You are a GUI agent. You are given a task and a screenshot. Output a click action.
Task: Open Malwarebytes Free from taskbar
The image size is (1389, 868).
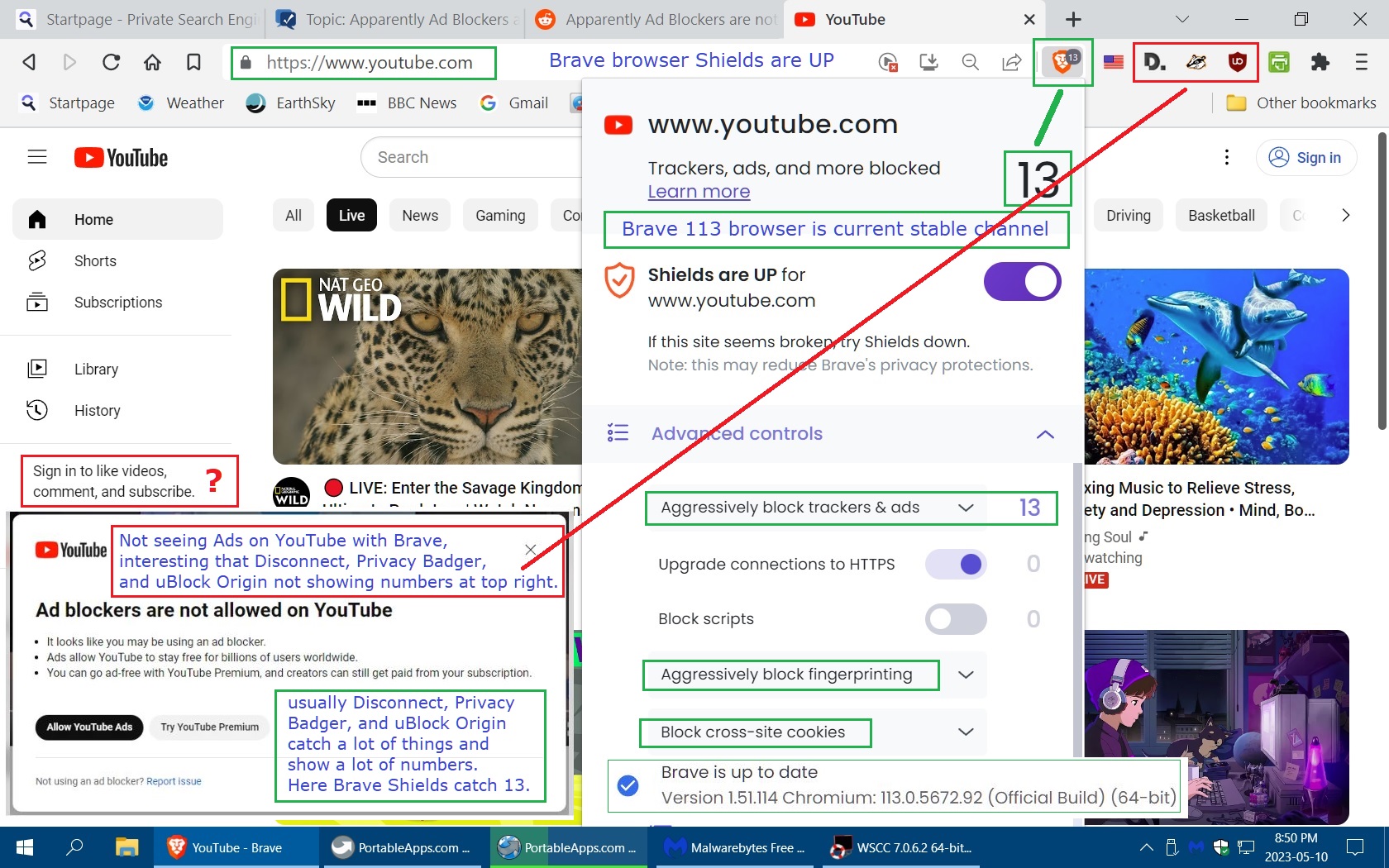734,847
